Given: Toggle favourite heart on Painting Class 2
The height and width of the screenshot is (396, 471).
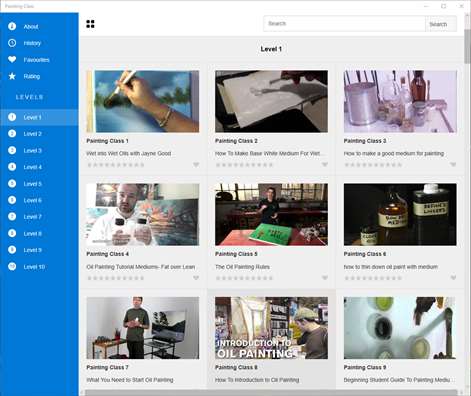Looking at the screenshot, I should pos(325,165).
